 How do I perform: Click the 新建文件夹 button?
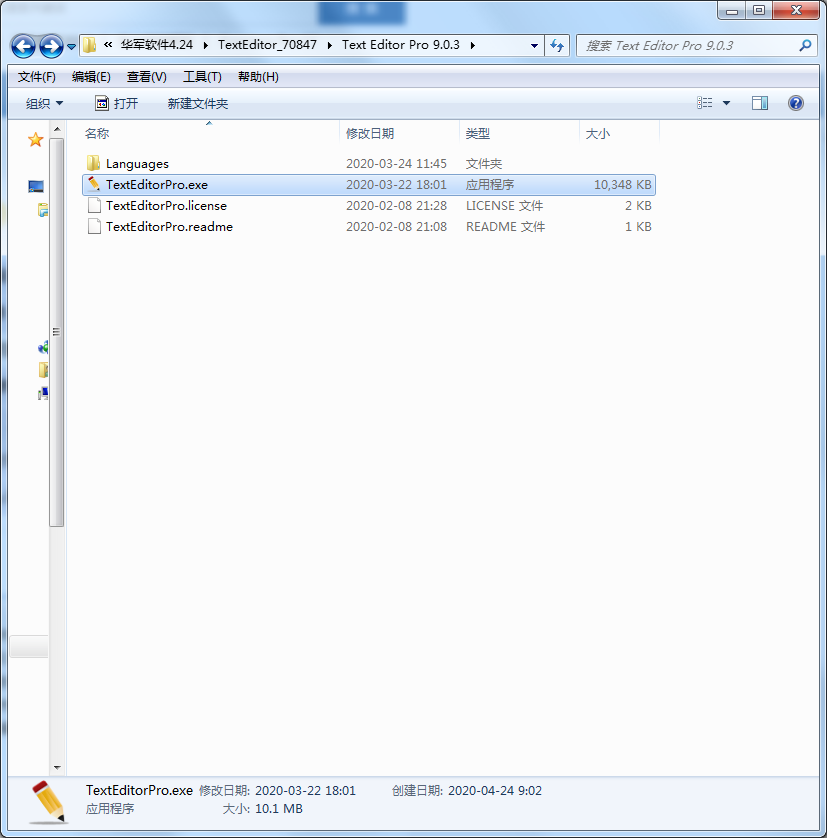click(198, 104)
